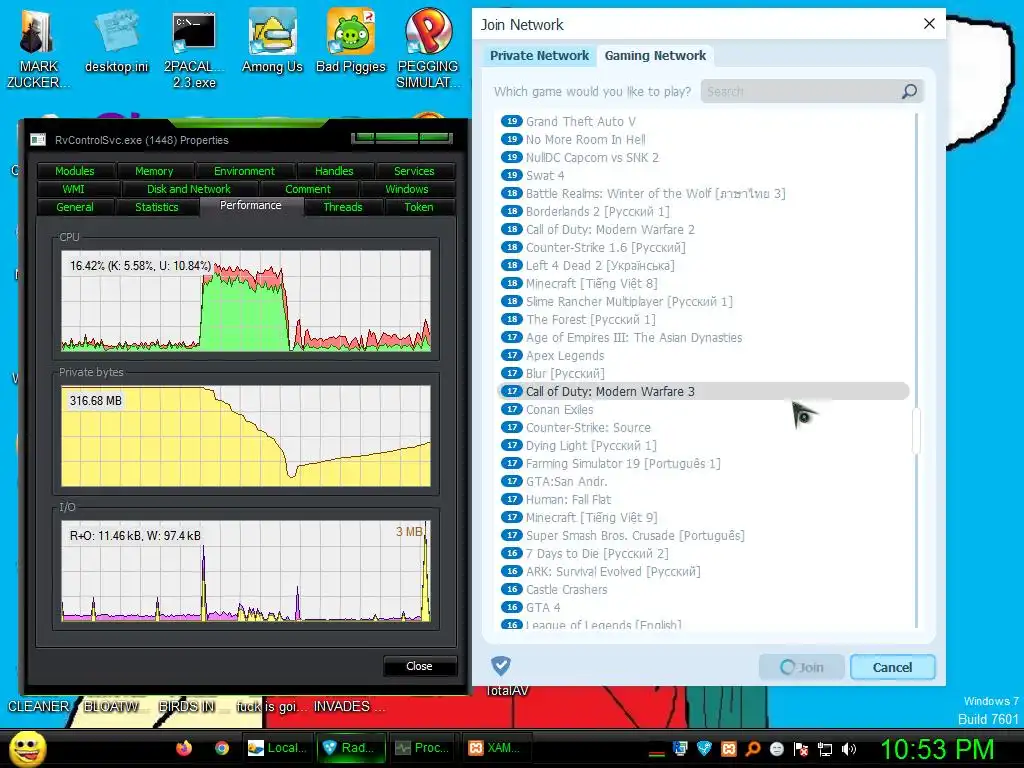Switch to the Memory tab
The width and height of the screenshot is (1024, 768).
click(154, 171)
